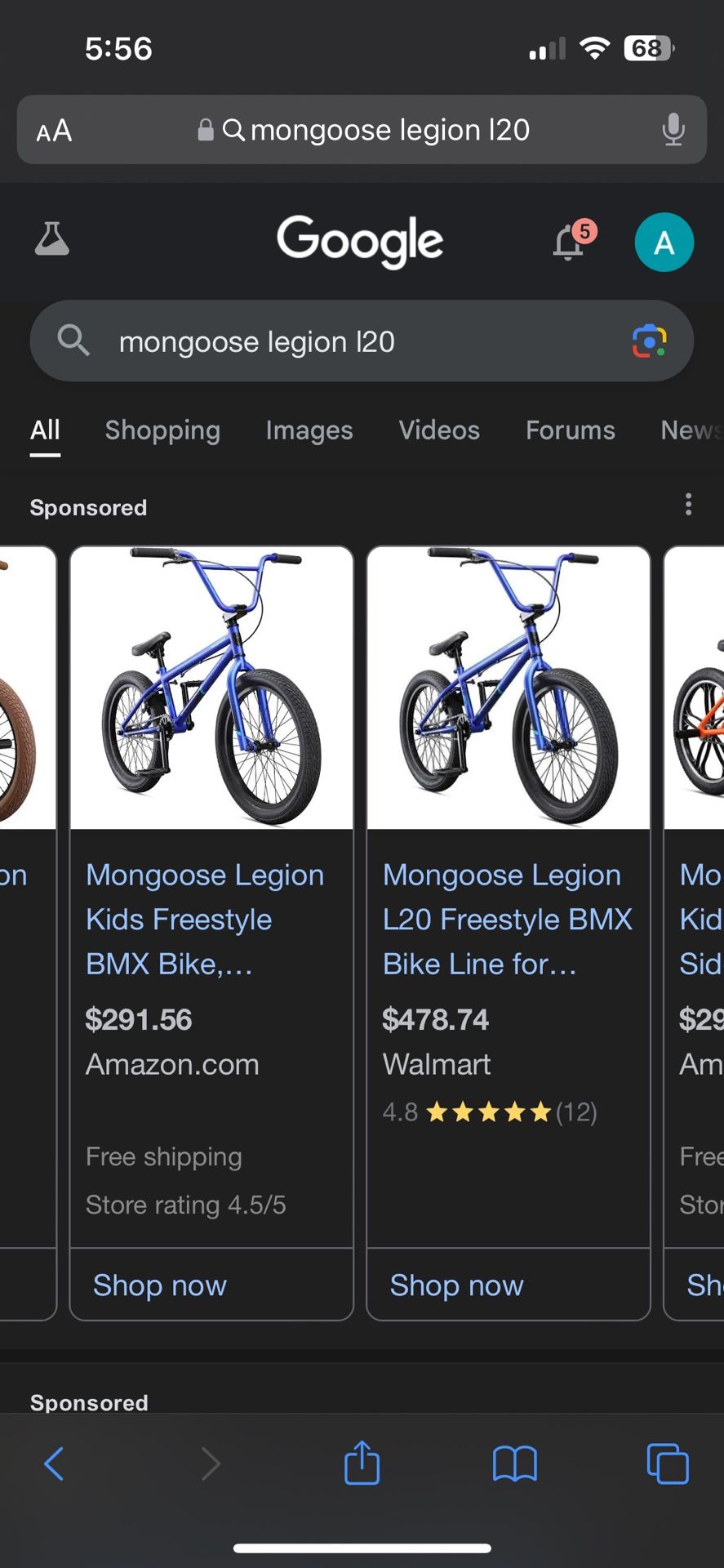Activate Safari voice search microphone
The width and height of the screenshot is (724, 1568).
[673, 130]
